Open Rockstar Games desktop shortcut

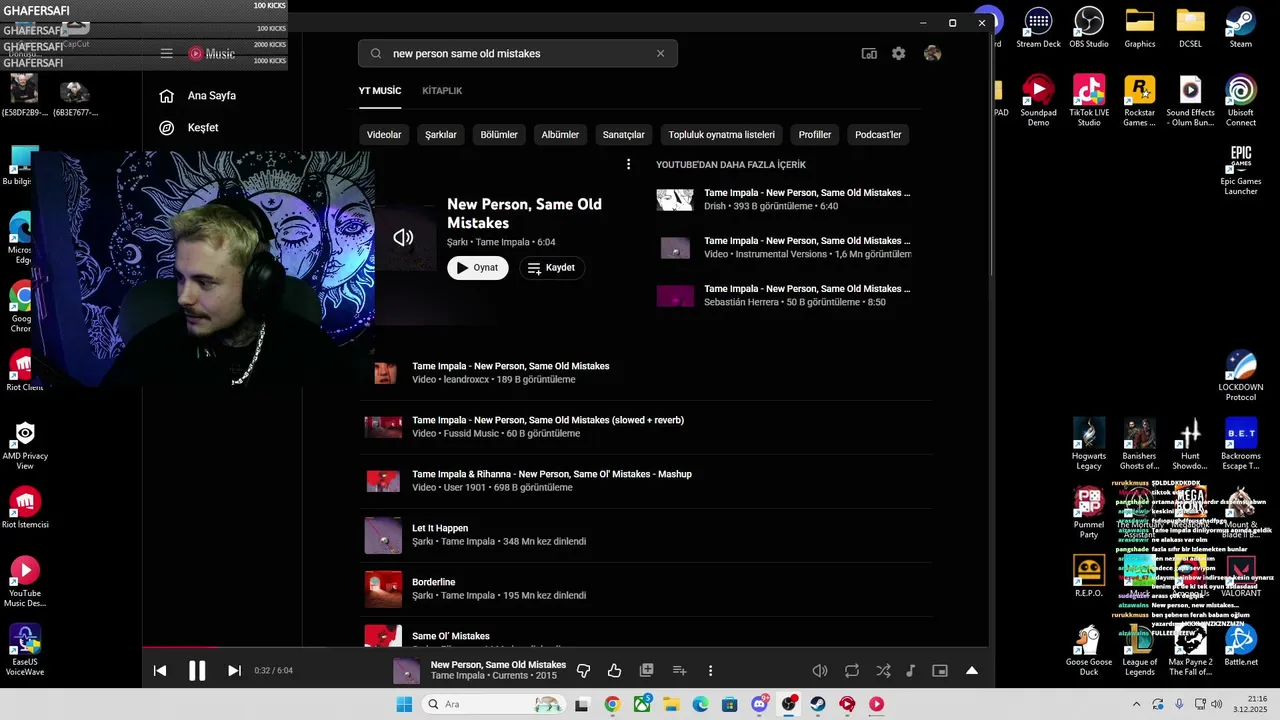tap(1139, 101)
